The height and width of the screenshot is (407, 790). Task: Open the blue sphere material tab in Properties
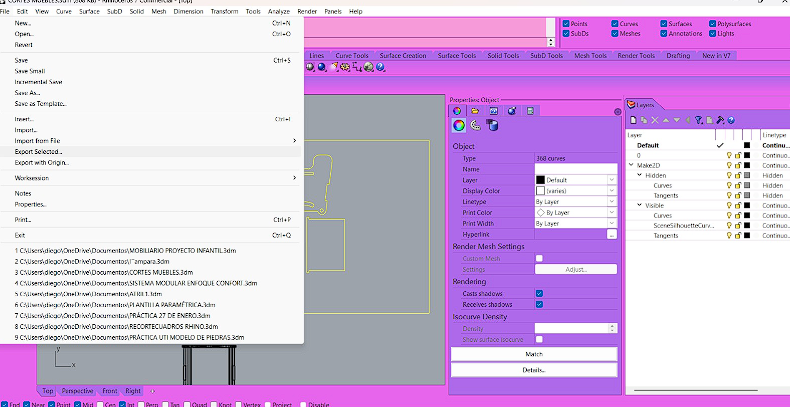pos(512,111)
